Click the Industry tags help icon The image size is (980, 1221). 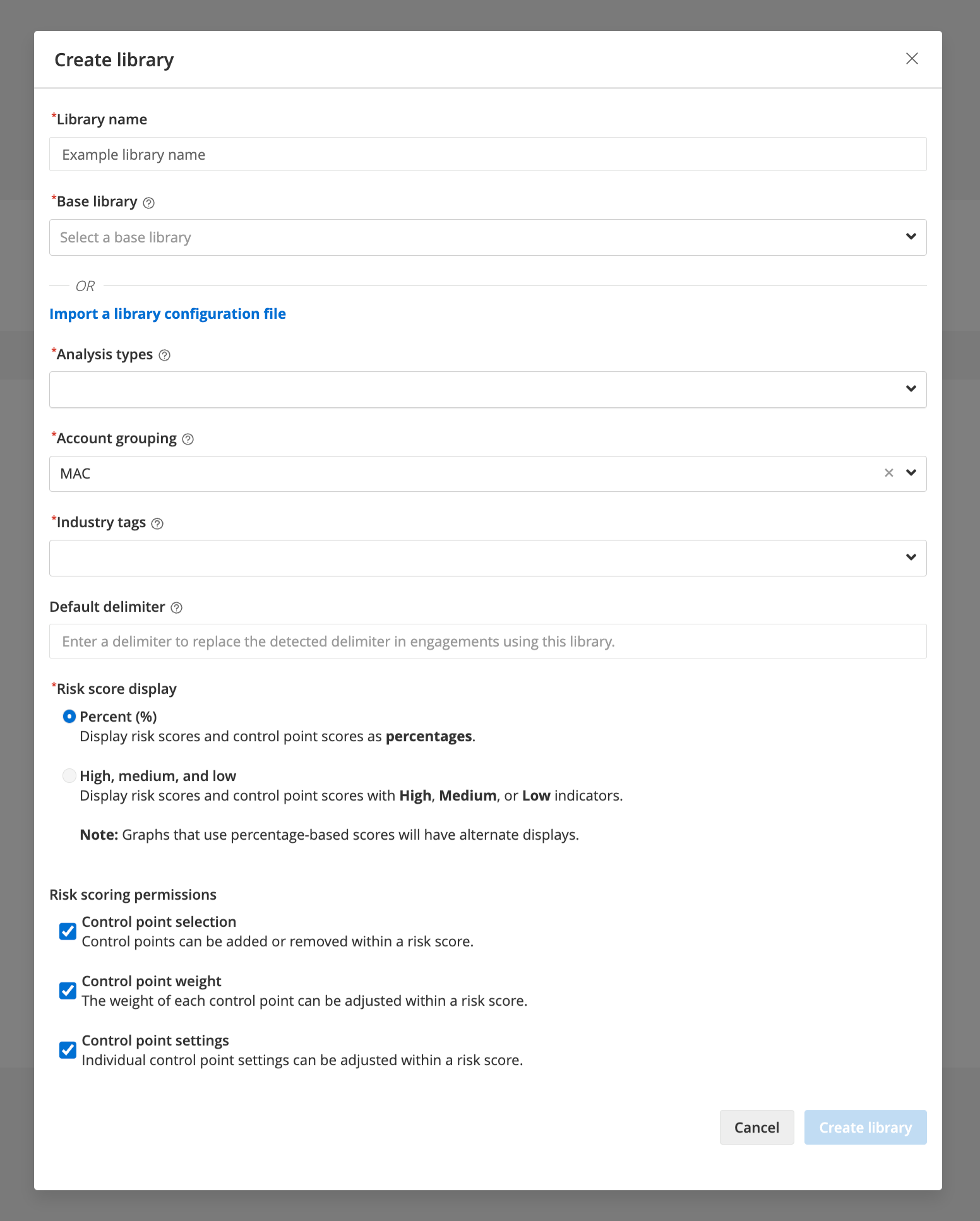point(157,523)
